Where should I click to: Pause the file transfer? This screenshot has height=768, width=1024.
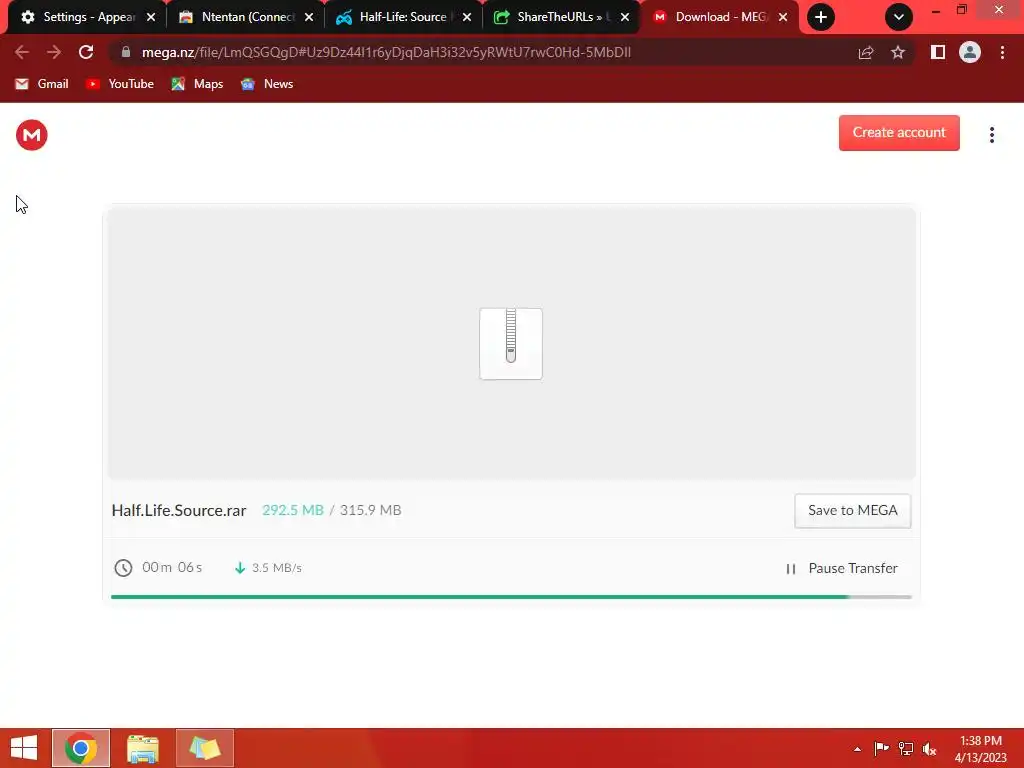pyautogui.click(x=841, y=568)
